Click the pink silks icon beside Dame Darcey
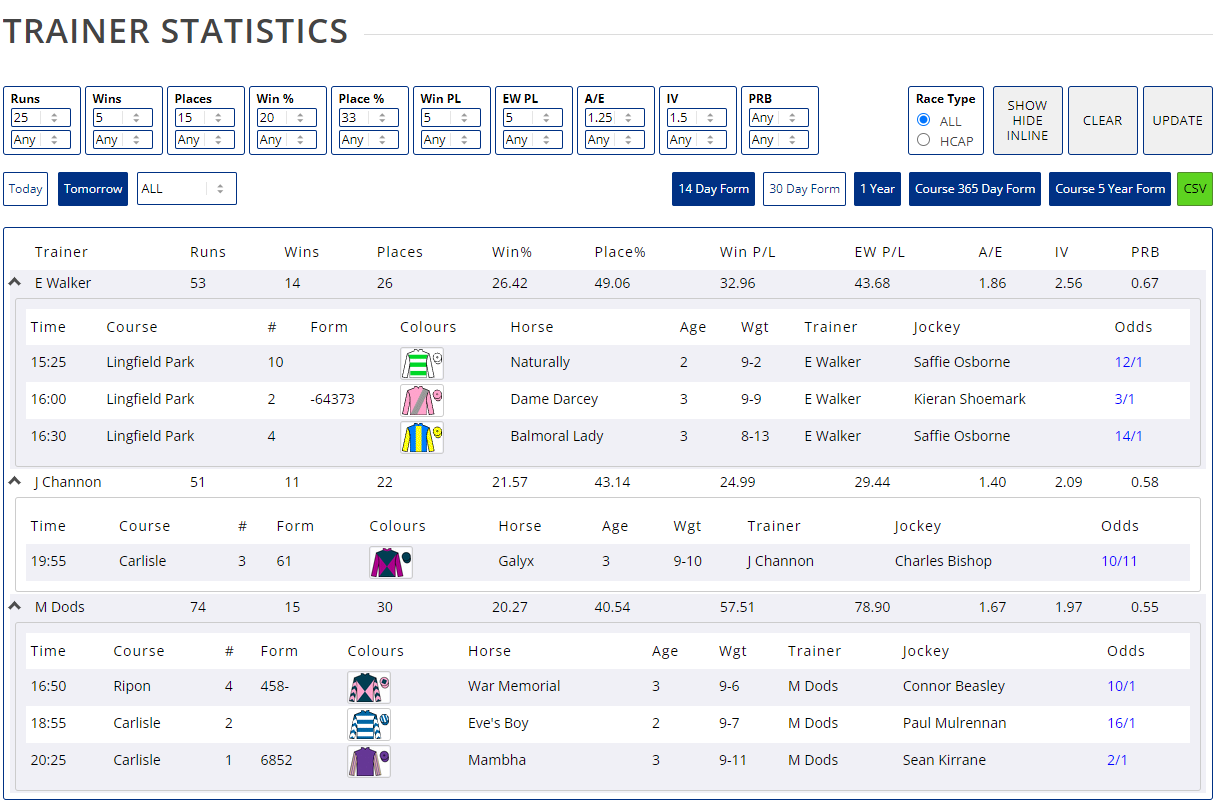This screenshot has height=807, width=1218. (x=421, y=399)
